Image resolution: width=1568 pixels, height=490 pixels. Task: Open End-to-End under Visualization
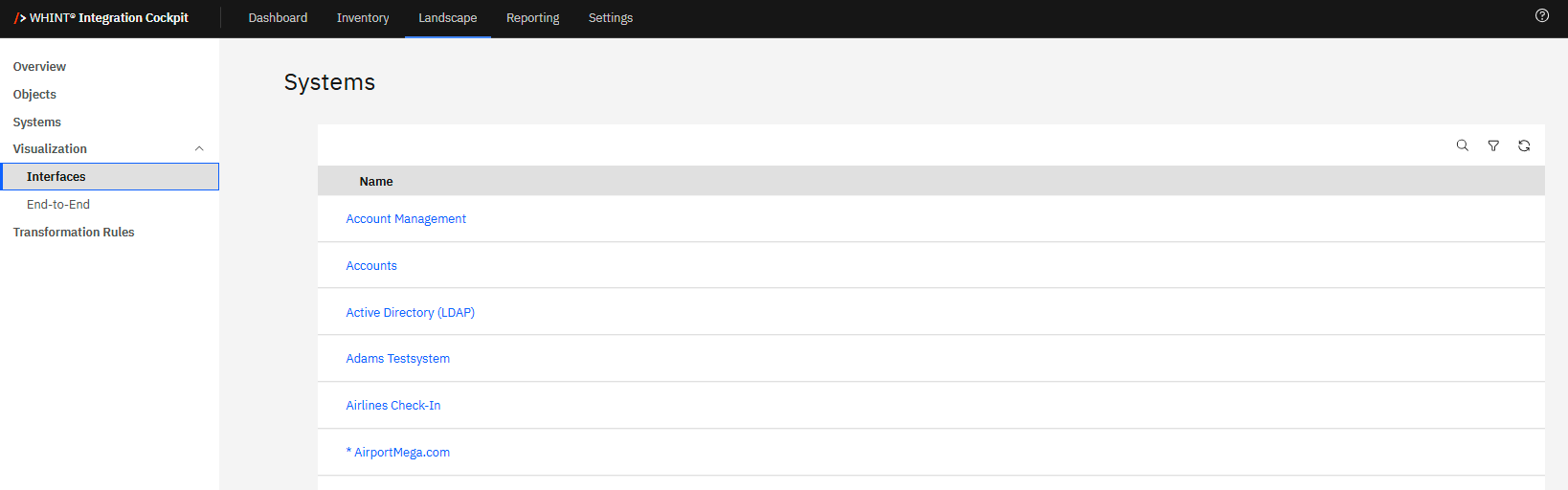(58, 205)
